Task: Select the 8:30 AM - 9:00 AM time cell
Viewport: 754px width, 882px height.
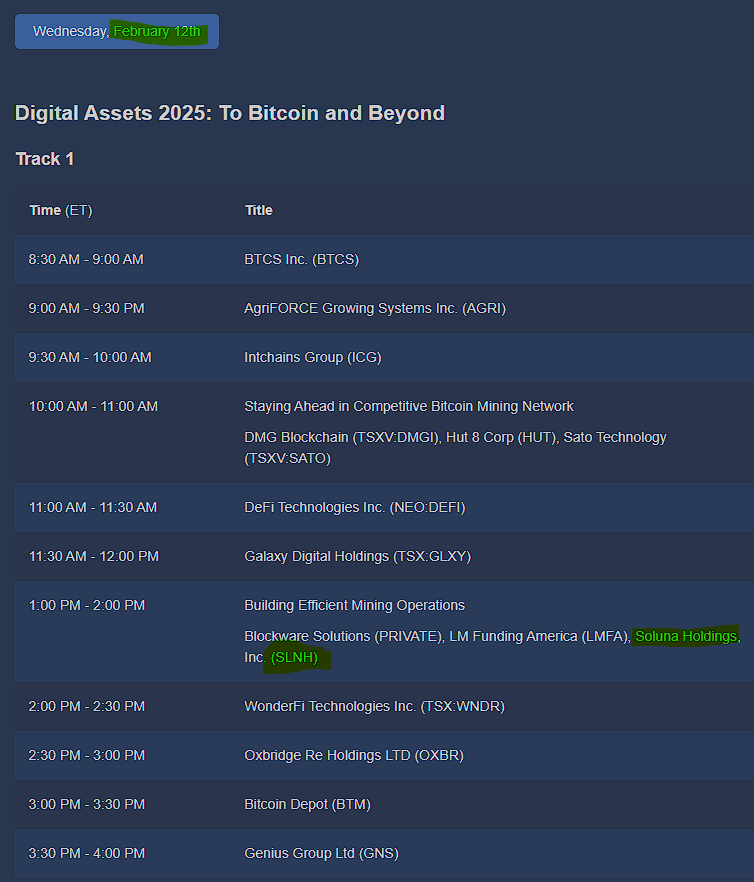Action: point(86,259)
